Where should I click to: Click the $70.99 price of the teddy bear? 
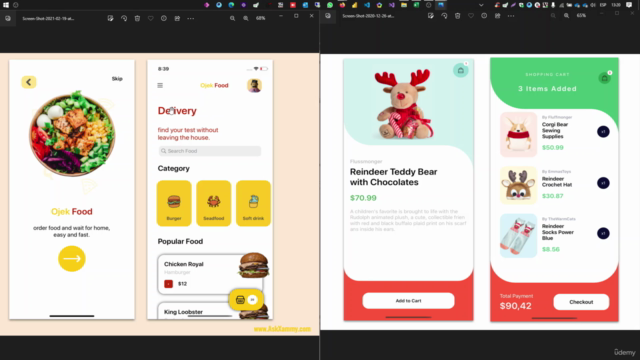pyautogui.click(x=363, y=198)
